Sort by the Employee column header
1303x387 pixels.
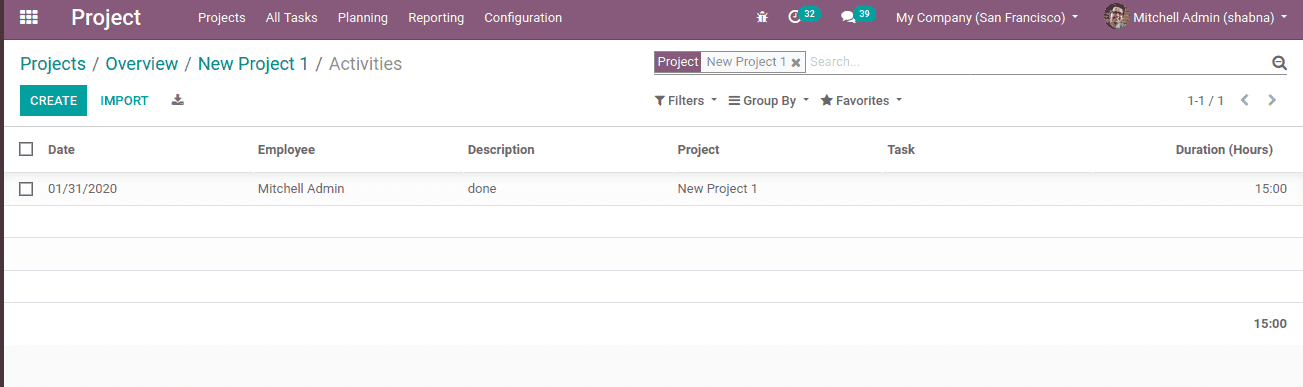coord(286,150)
